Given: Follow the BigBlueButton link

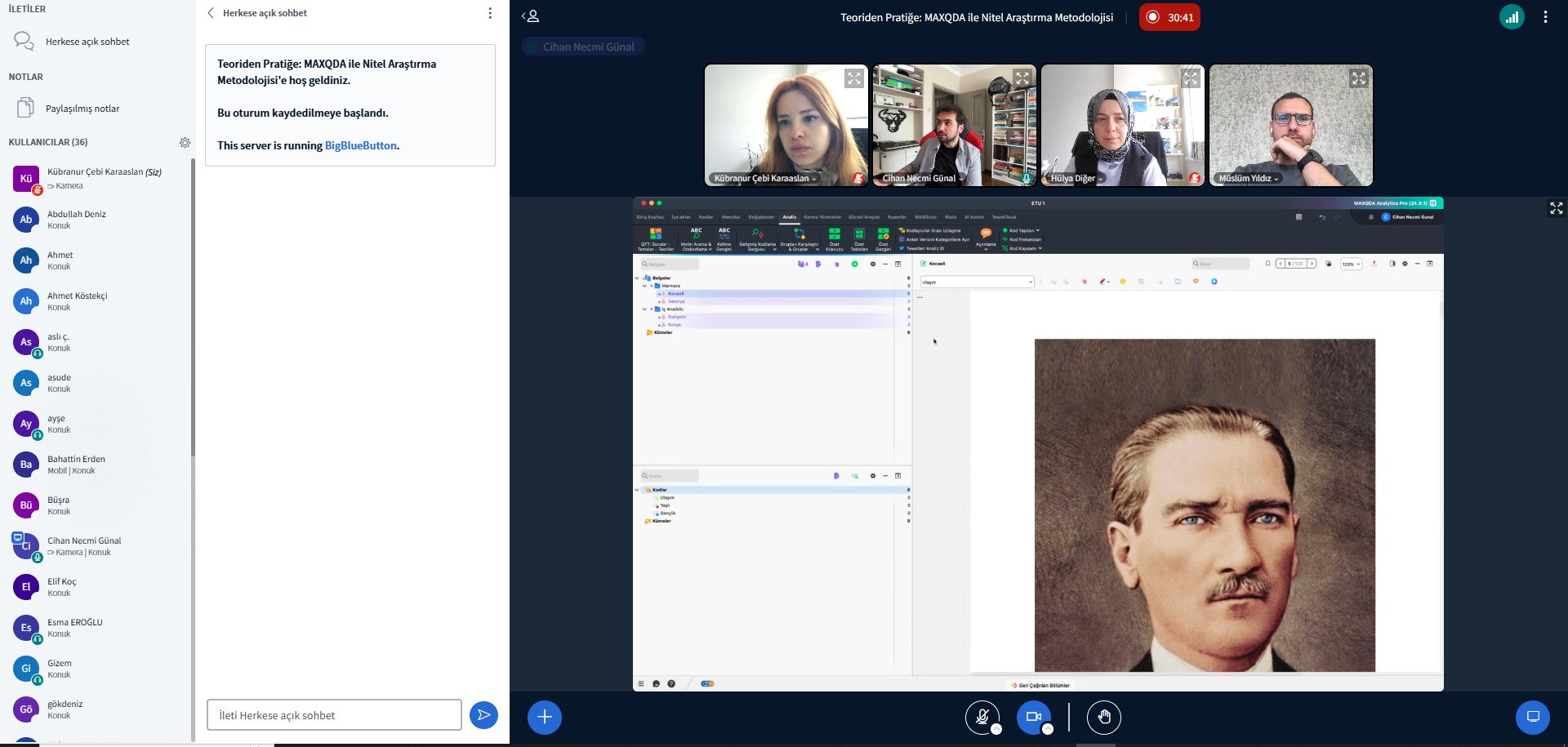Looking at the screenshot, I should click(x=360, y=145).
